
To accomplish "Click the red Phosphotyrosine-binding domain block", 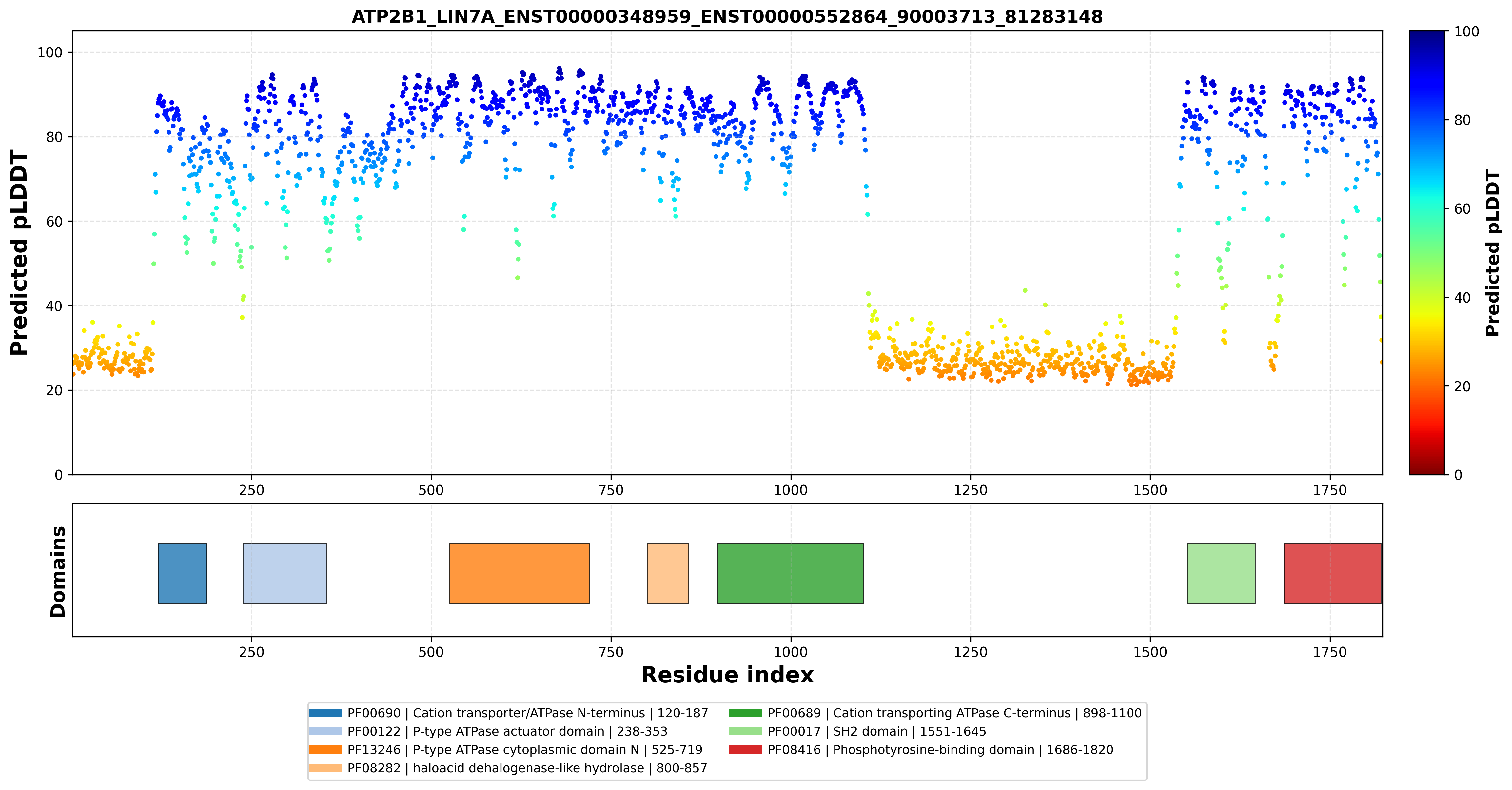I will (x=1332, y=573).
